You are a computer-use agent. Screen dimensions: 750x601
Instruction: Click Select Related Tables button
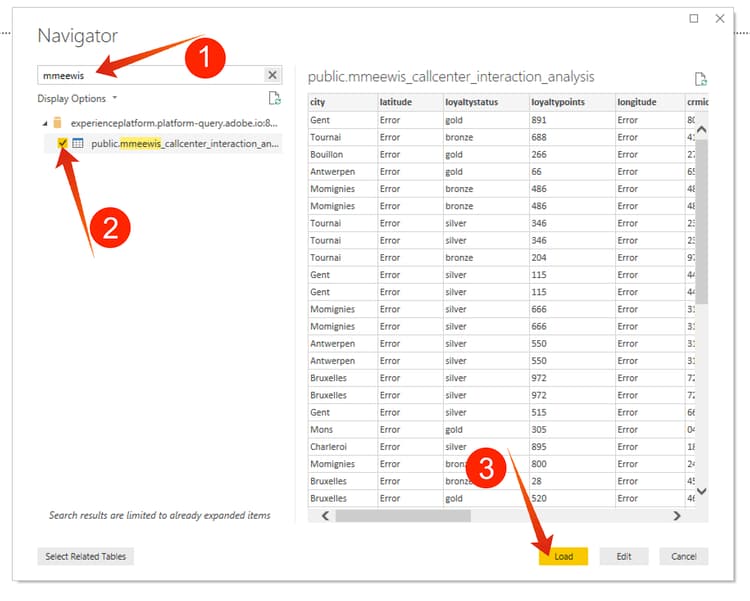(86, 556)
